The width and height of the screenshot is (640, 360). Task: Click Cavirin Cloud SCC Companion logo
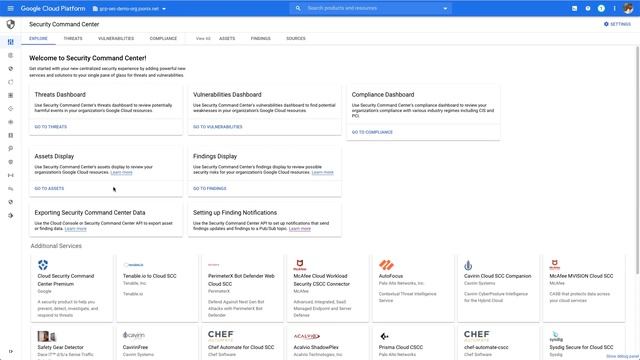pos(468,265)
